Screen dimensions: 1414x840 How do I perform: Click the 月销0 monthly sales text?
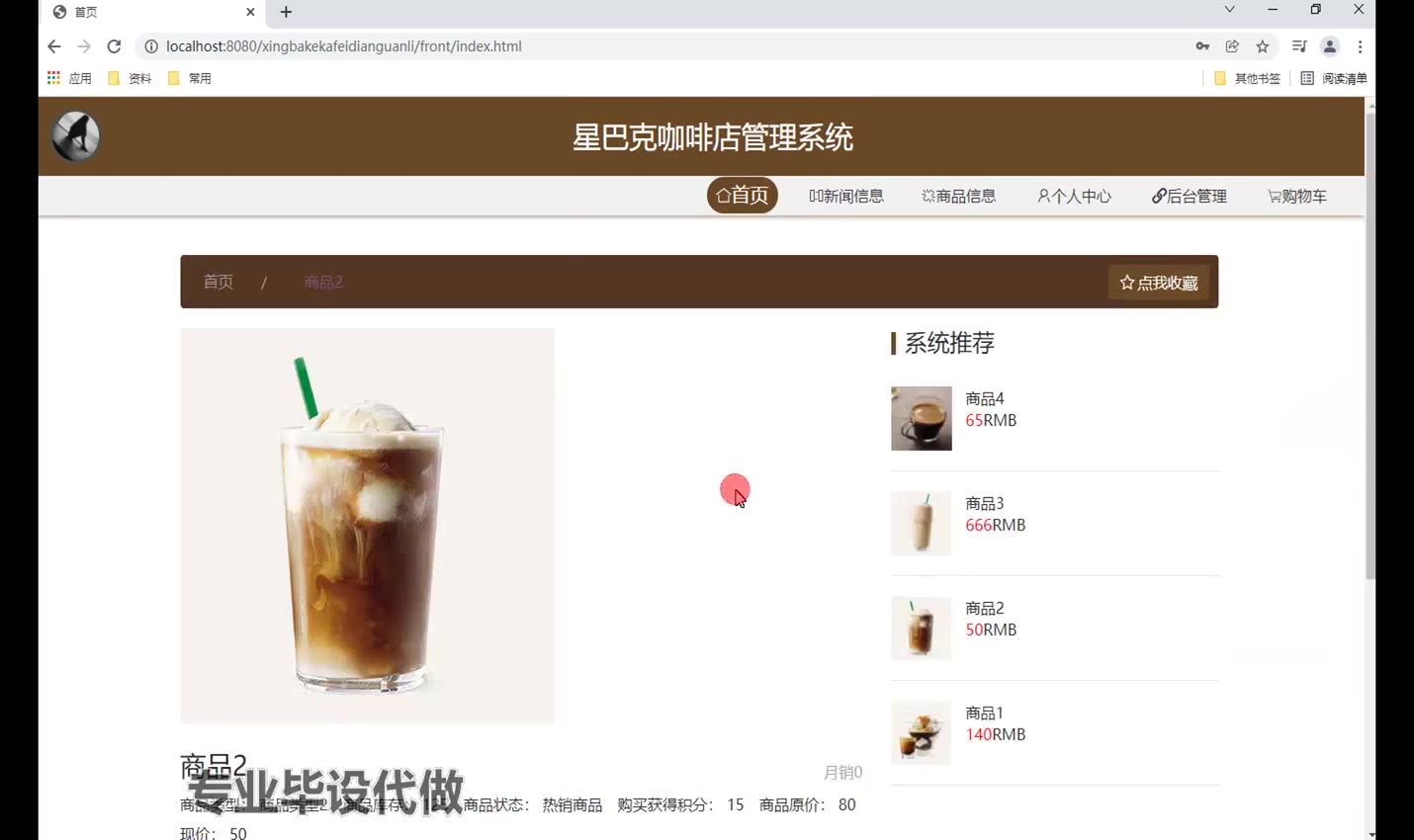tap(843, 772)
